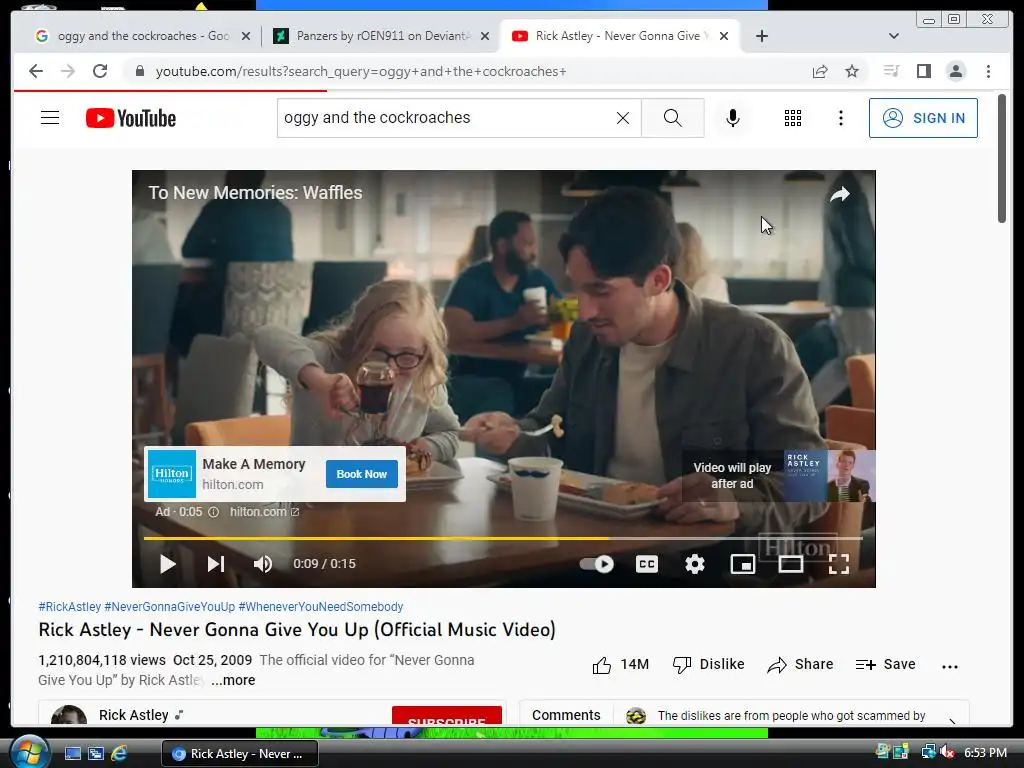
Task: Open the Windows Start orb
Action: 29,752
